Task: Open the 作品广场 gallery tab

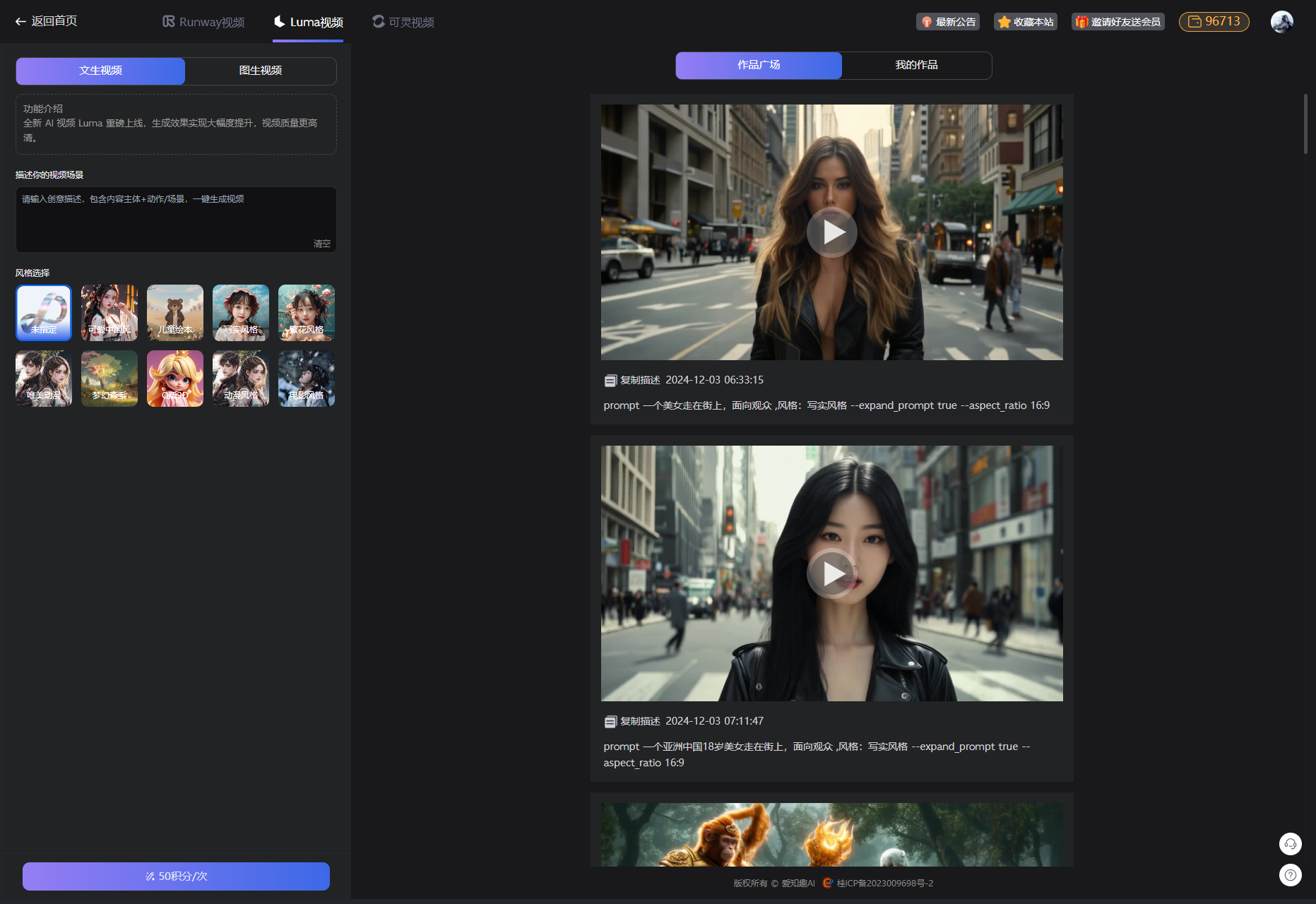Action: (x=759, y=65)
